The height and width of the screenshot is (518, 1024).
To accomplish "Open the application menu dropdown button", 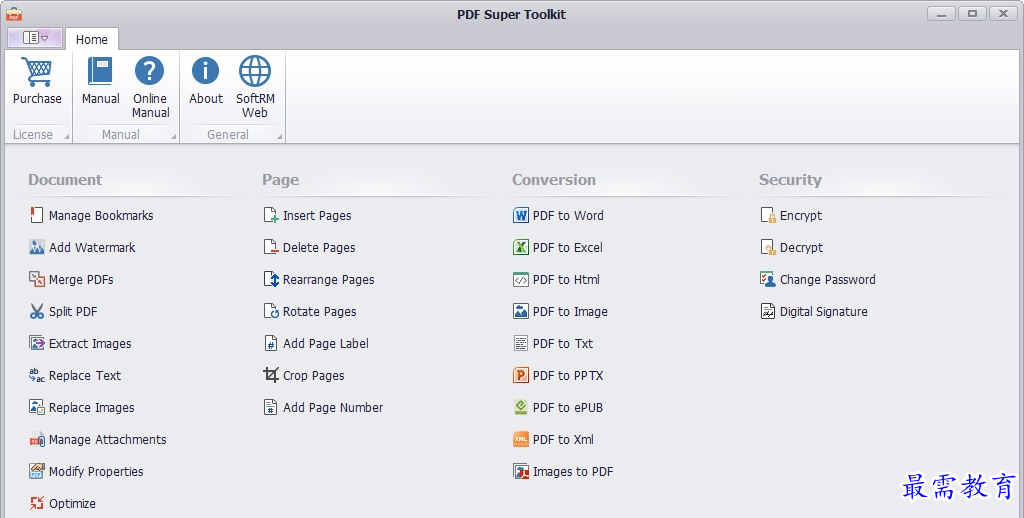I will pos(35,38).
